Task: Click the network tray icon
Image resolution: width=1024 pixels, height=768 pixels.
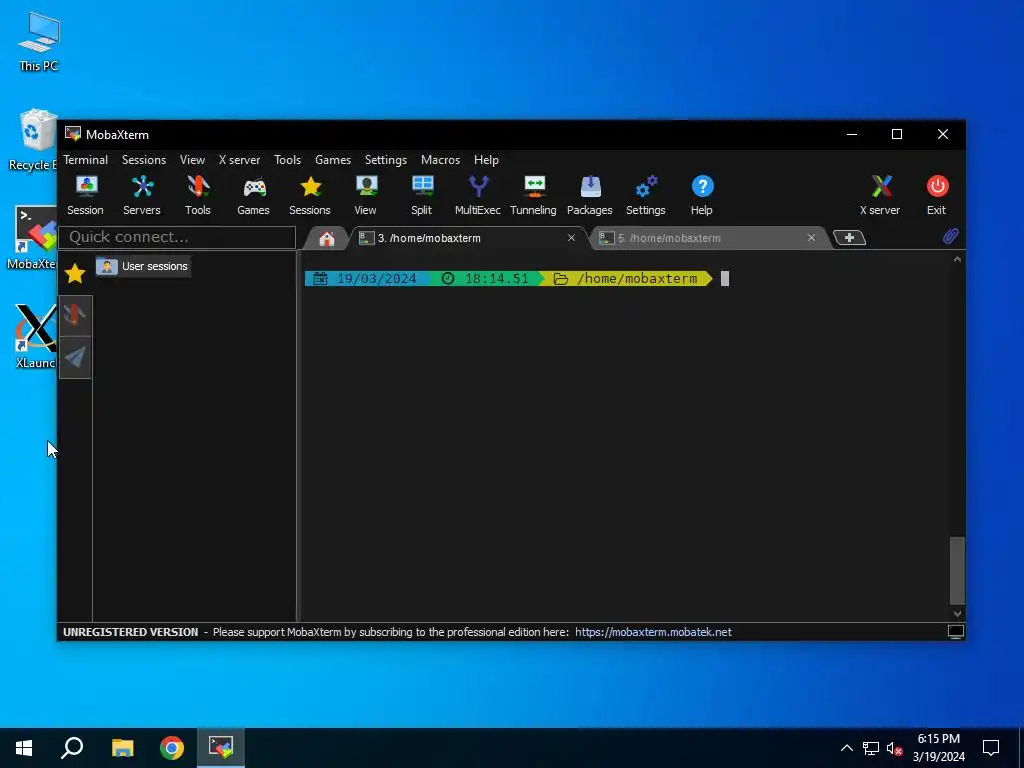Action: (871, 748)
